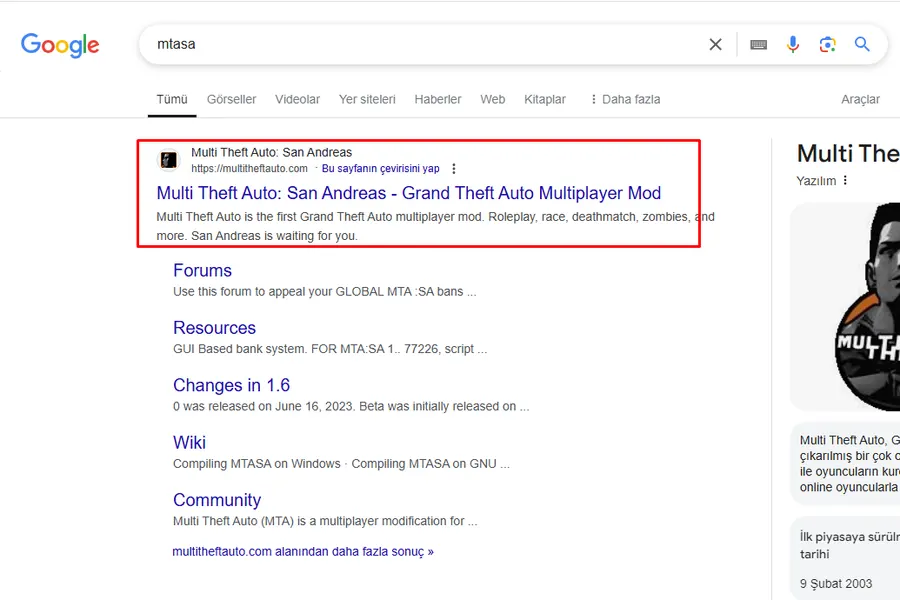Image resolution: width=900 pixels, height=600 pixels.
Task: Open Google Lens image search
Action: pos(827,44)
